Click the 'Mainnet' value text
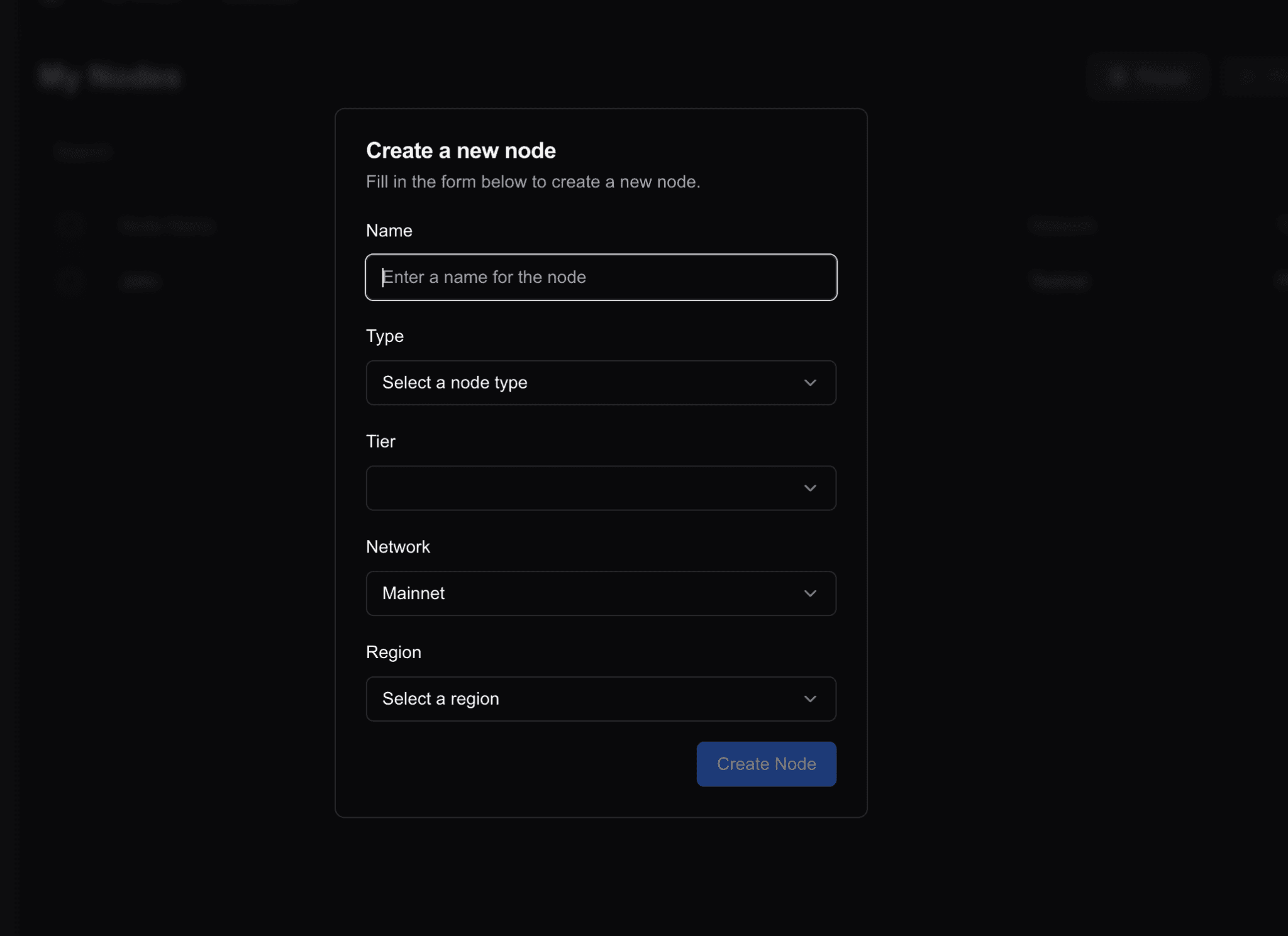The image size is (1288, 936). point(413,593)
